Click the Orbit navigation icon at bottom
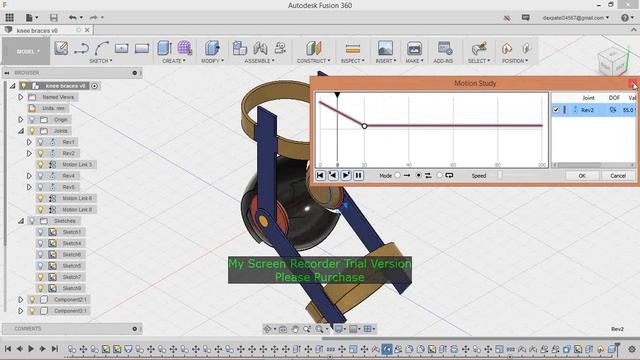This screenshot has height=360, width=640. click(x=268, y=329)
